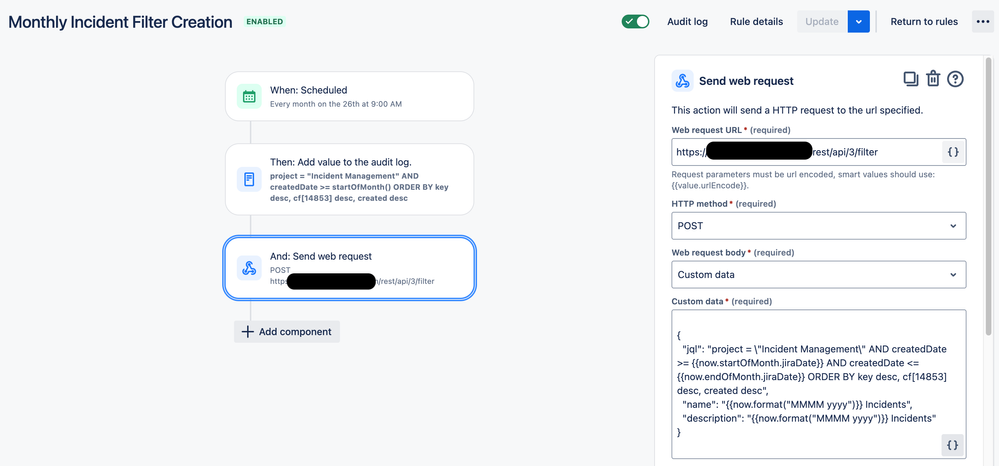
Task: Select the When: Scheduled trigger card
Action: point(349,96)
